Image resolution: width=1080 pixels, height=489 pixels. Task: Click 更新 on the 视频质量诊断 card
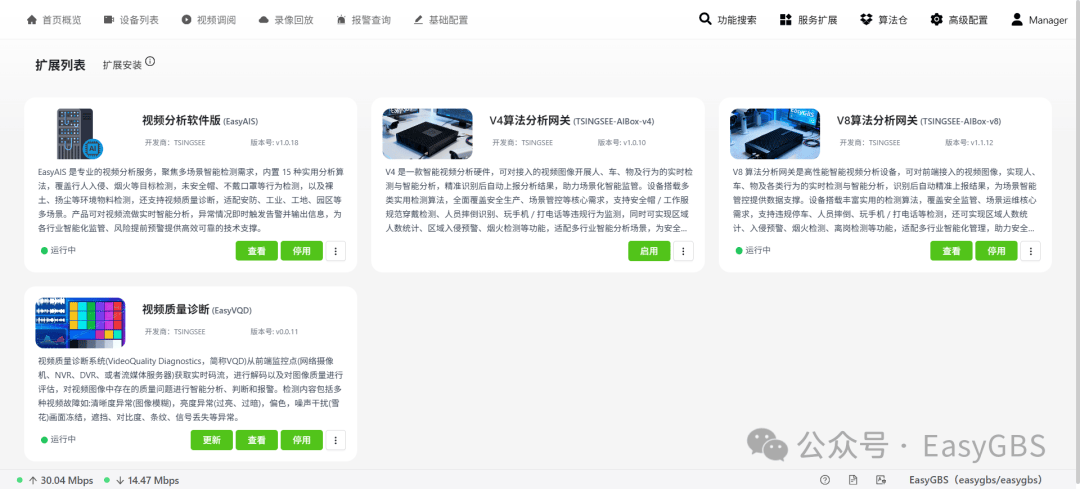[x=211, y=440]
